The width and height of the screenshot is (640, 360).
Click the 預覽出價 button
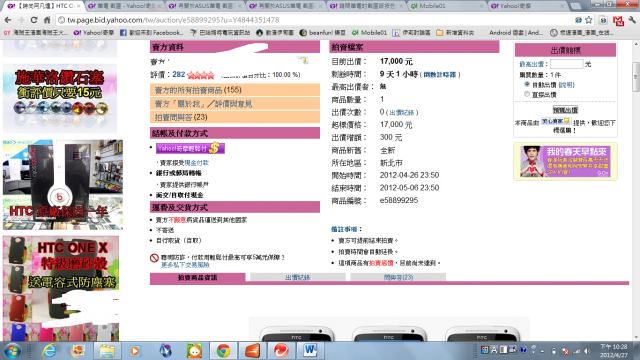(565, 110)
